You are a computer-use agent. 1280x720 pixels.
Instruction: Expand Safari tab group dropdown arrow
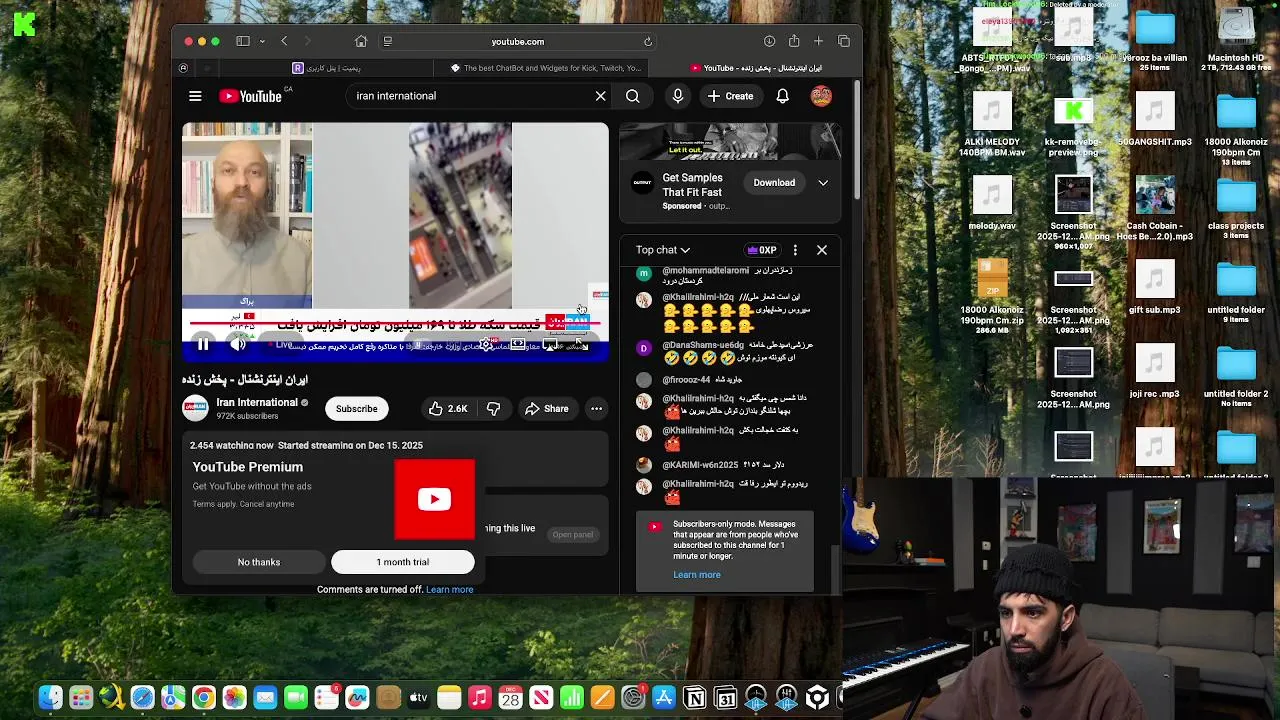click(262, 41)
